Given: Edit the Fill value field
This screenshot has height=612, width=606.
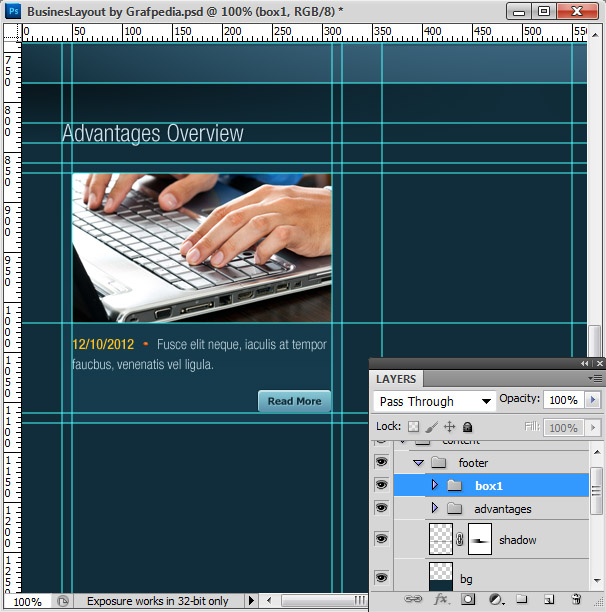Looking at the screenshot, I should pyautogui.click(x=563, y=428).
